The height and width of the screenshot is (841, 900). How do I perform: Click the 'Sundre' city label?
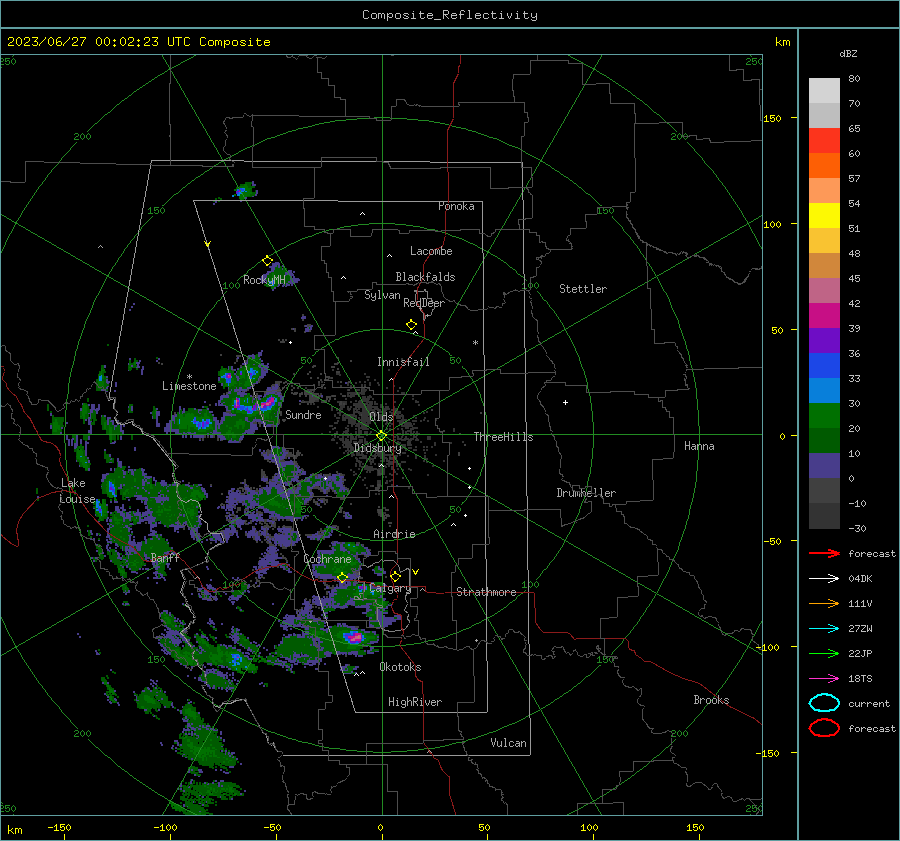point(304,414)
